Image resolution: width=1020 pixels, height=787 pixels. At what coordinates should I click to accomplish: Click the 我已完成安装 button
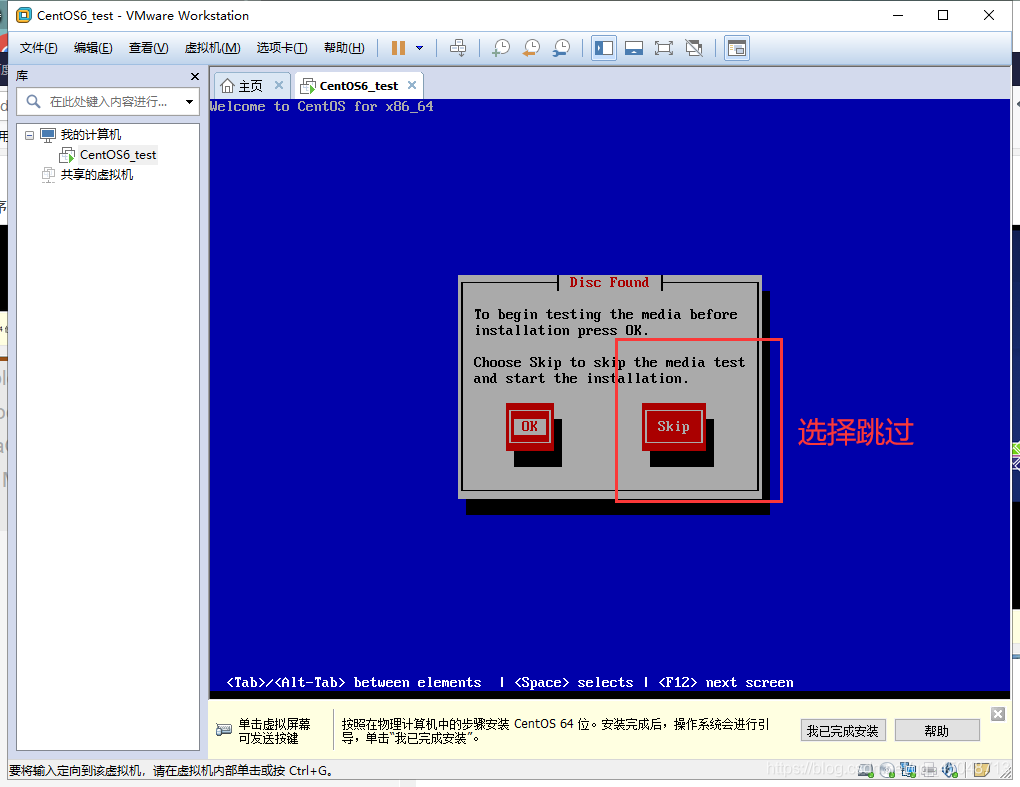[842, 730]
